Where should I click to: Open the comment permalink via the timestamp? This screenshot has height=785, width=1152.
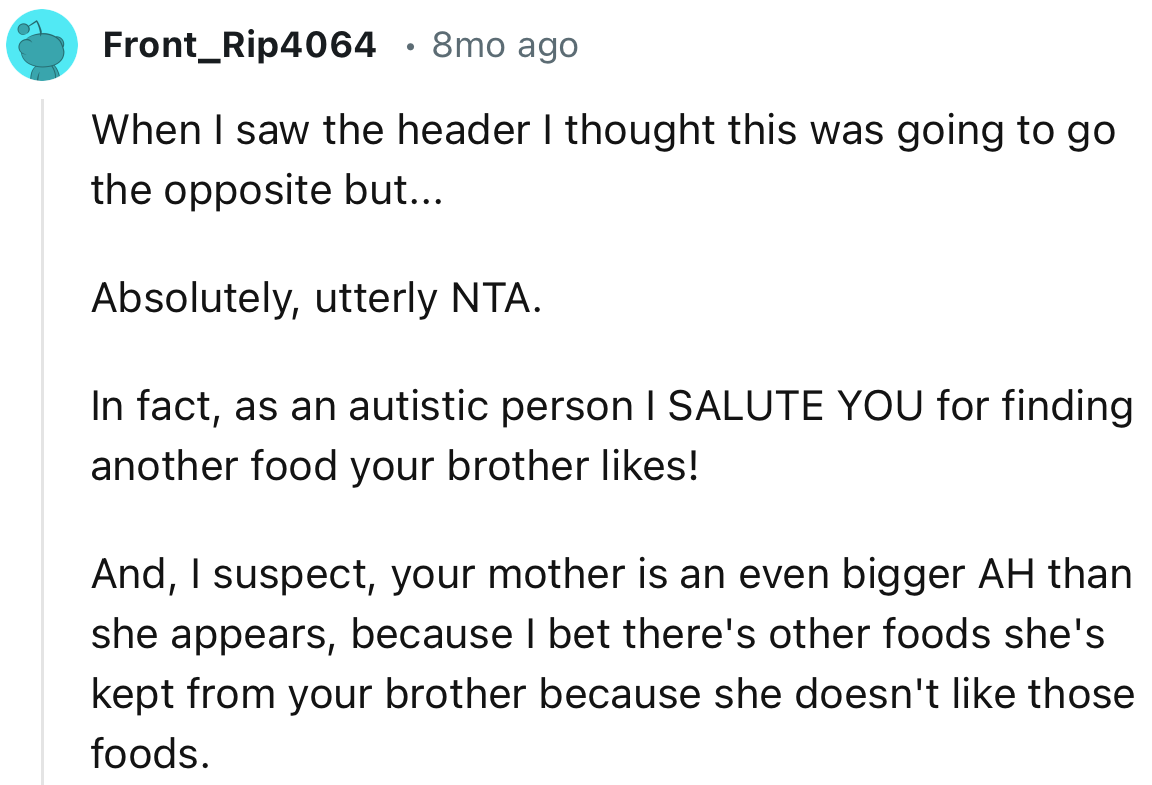point(503,44)
